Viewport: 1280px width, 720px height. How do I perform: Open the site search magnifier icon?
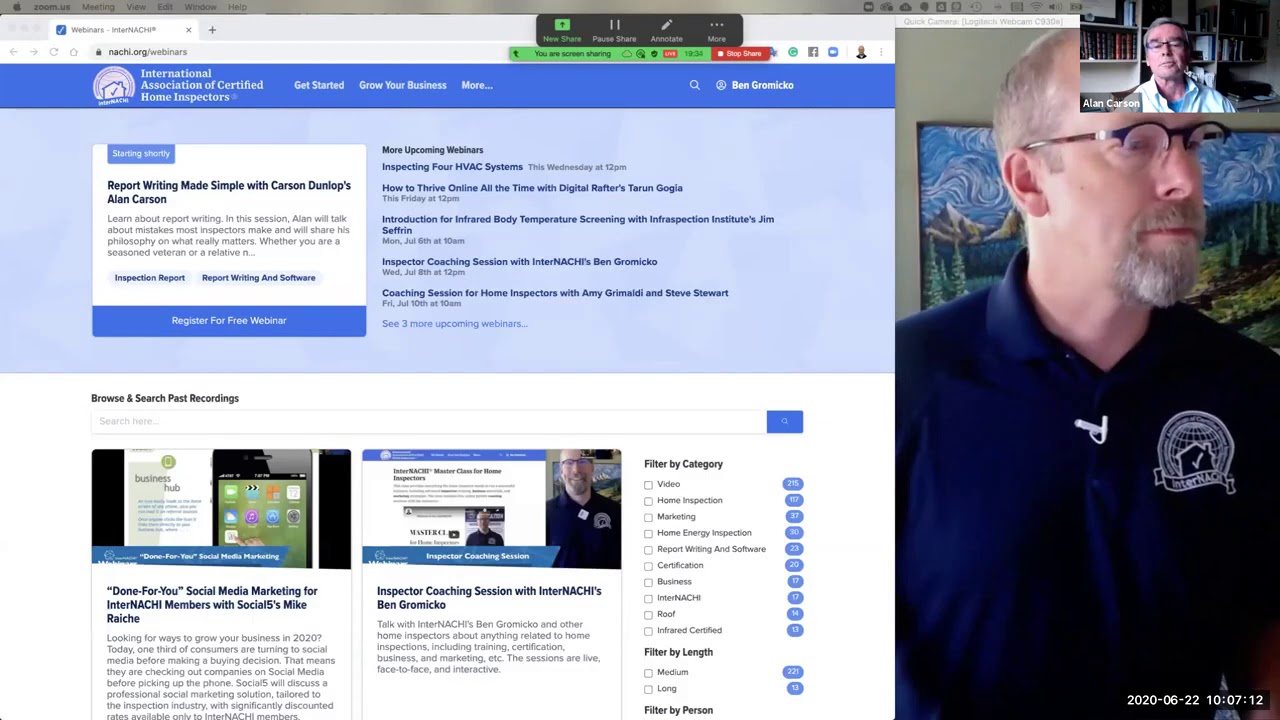point(694,85)
